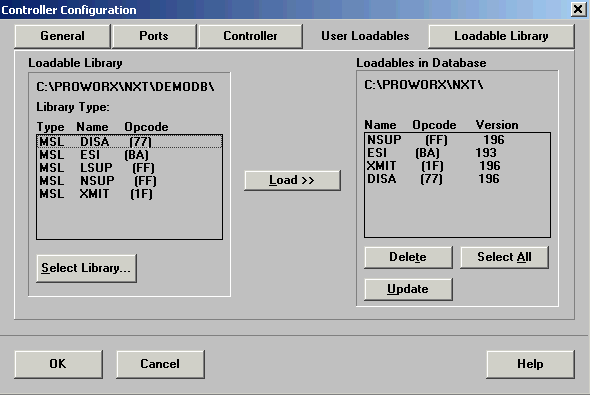590x395 pixels.
Task: Select MSL NSUP (FF) library row
Action: point(130,181)
